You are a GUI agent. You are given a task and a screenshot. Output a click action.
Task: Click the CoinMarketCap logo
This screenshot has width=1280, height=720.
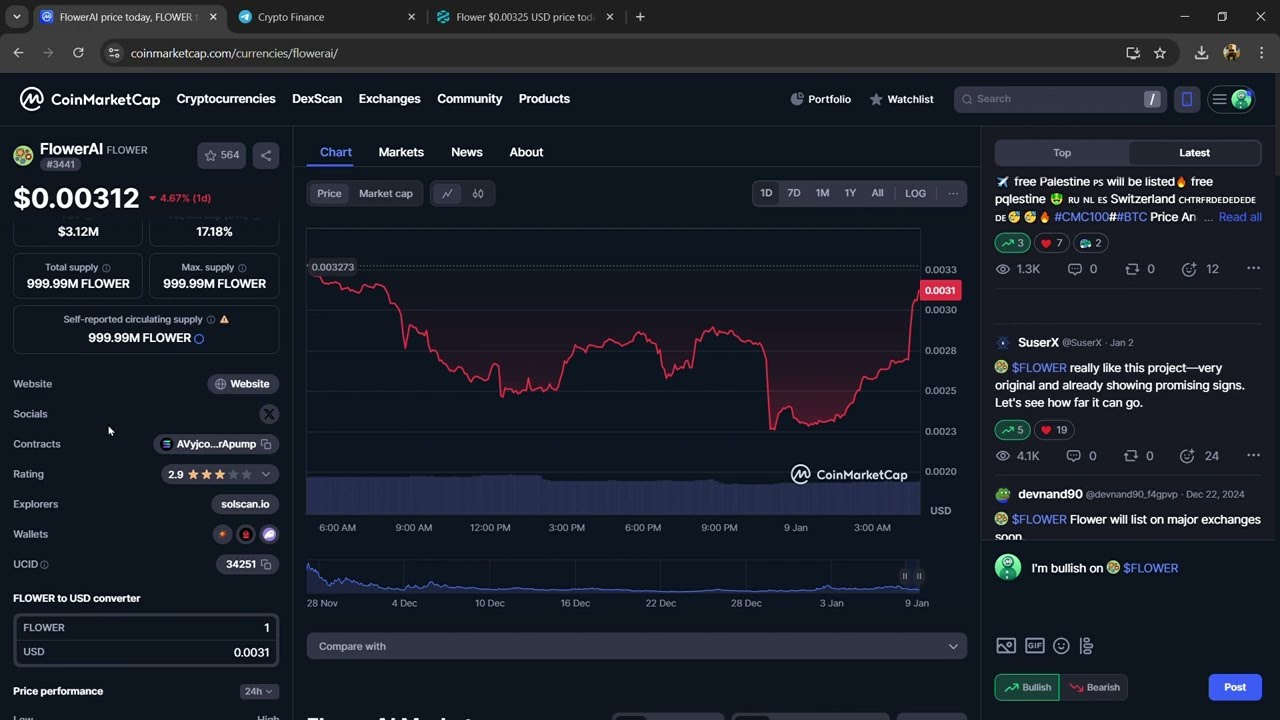(90, 99)
